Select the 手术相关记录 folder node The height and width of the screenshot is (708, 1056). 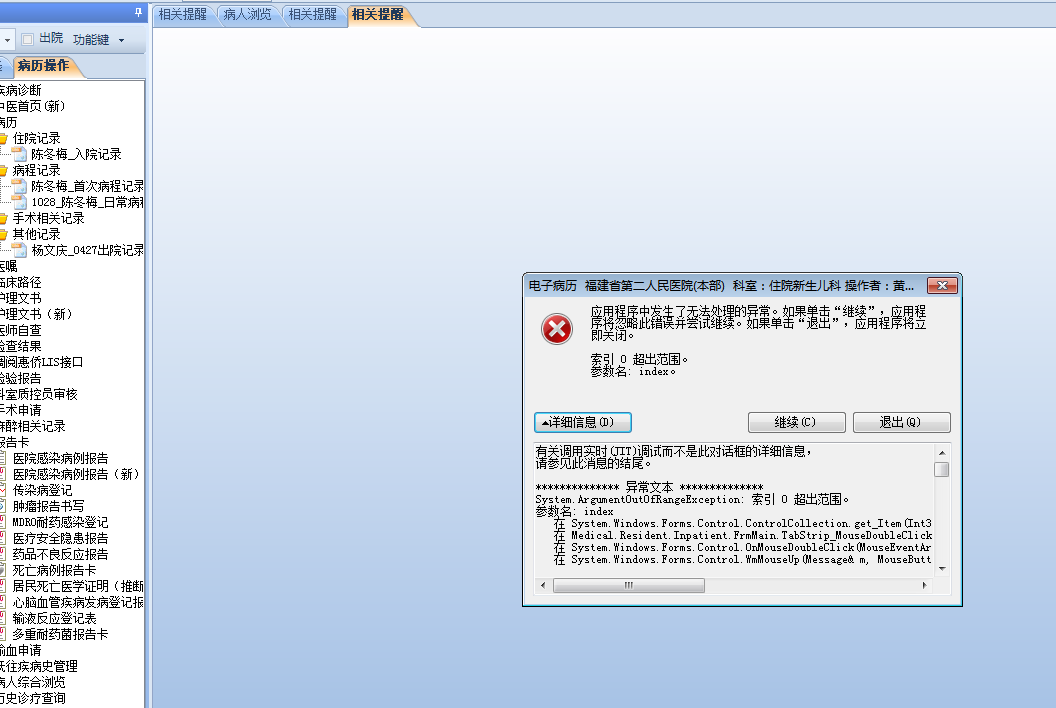[x=48, y=218]
